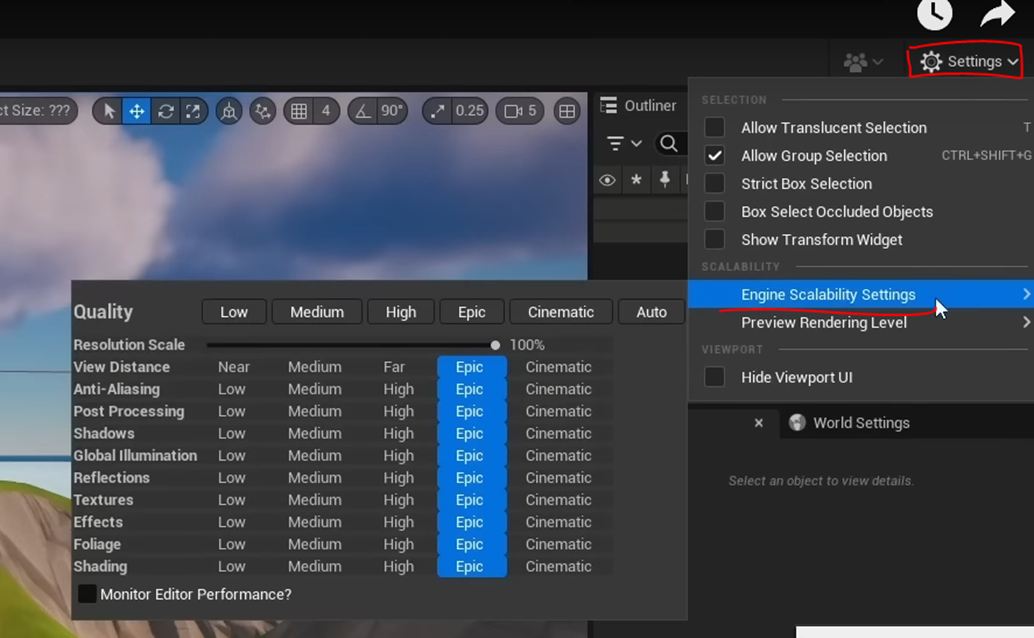Set overall Quality to Medium
This screenshot has width=1034, height=638.
pyautogui.click(x=317, y=312)
